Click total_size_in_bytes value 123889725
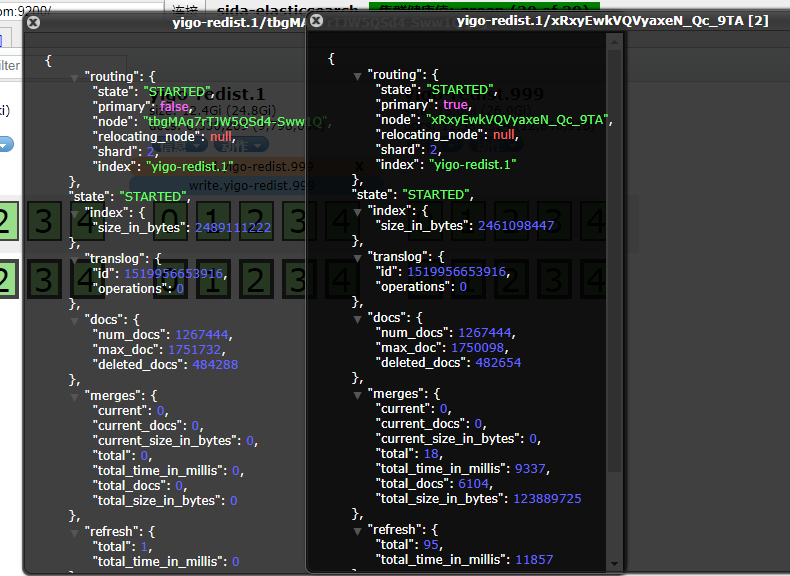790x576 pixels. tap(547, 499)
